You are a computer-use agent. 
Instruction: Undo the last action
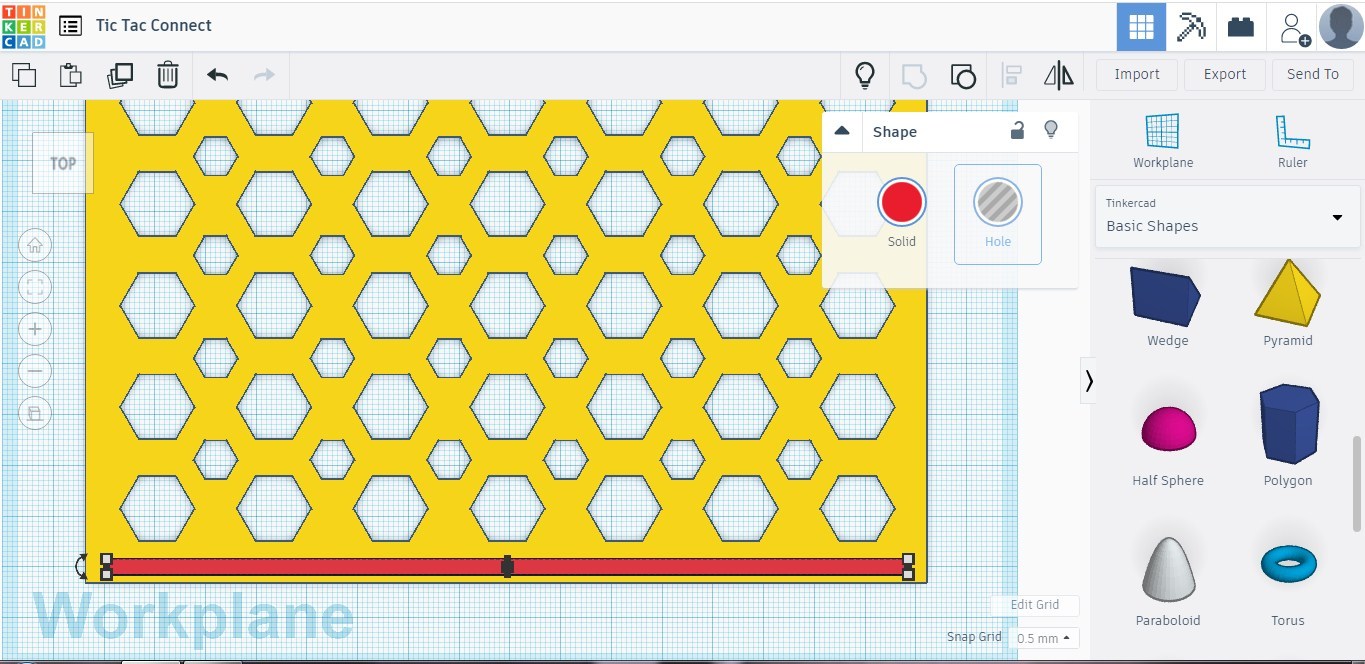coord(217,75)
